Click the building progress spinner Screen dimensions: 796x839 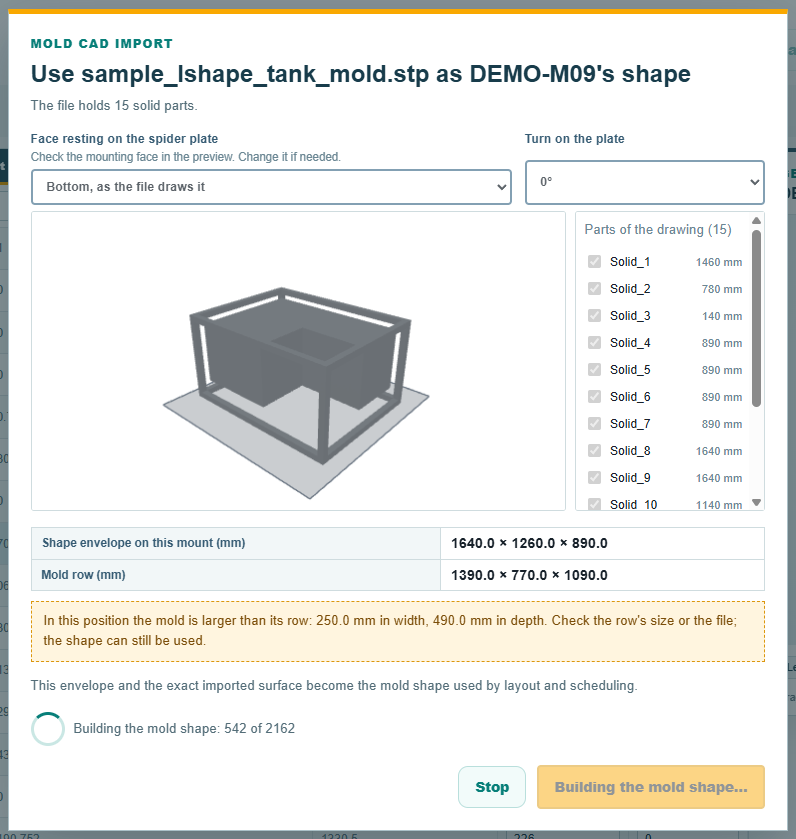48,729
